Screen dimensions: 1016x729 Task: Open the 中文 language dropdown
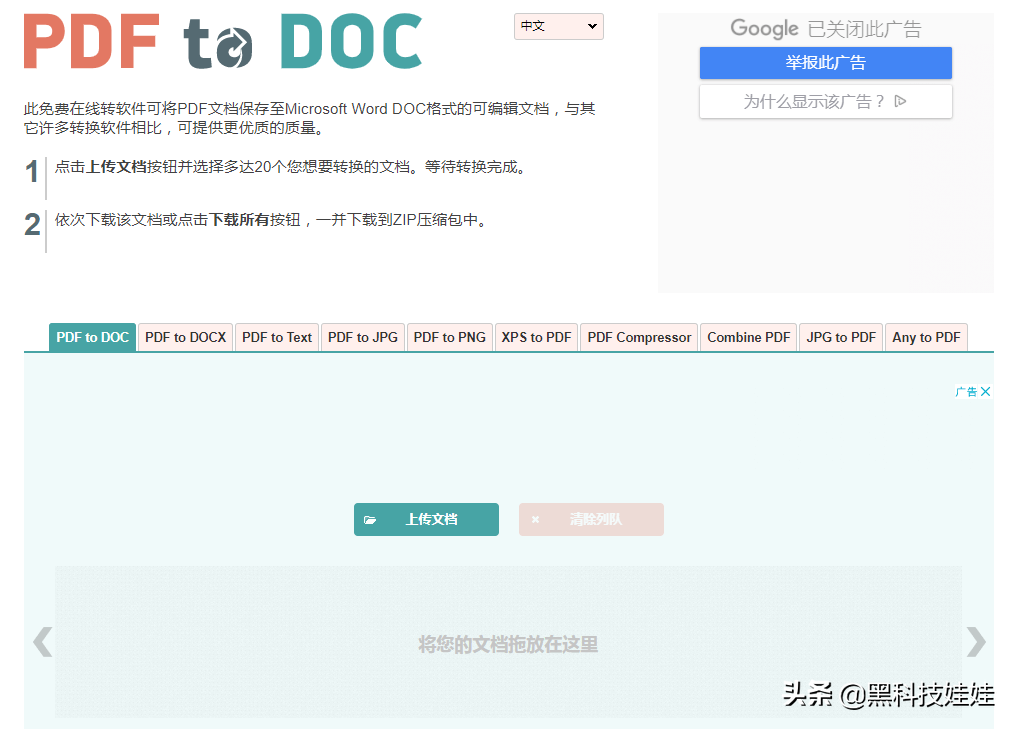(559, 27)
